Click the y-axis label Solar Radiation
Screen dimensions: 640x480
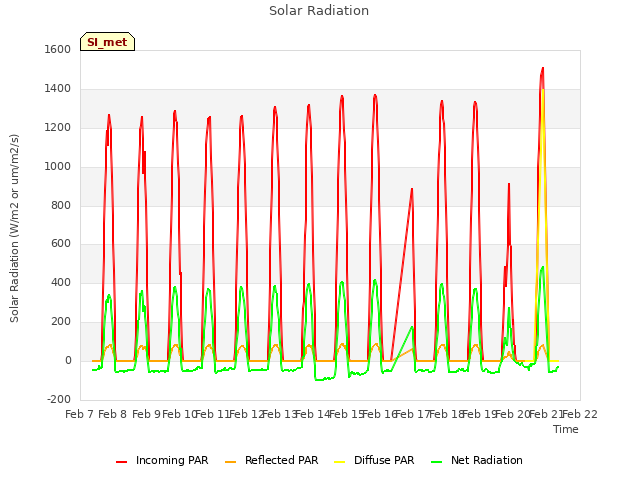tap(14, 228)
